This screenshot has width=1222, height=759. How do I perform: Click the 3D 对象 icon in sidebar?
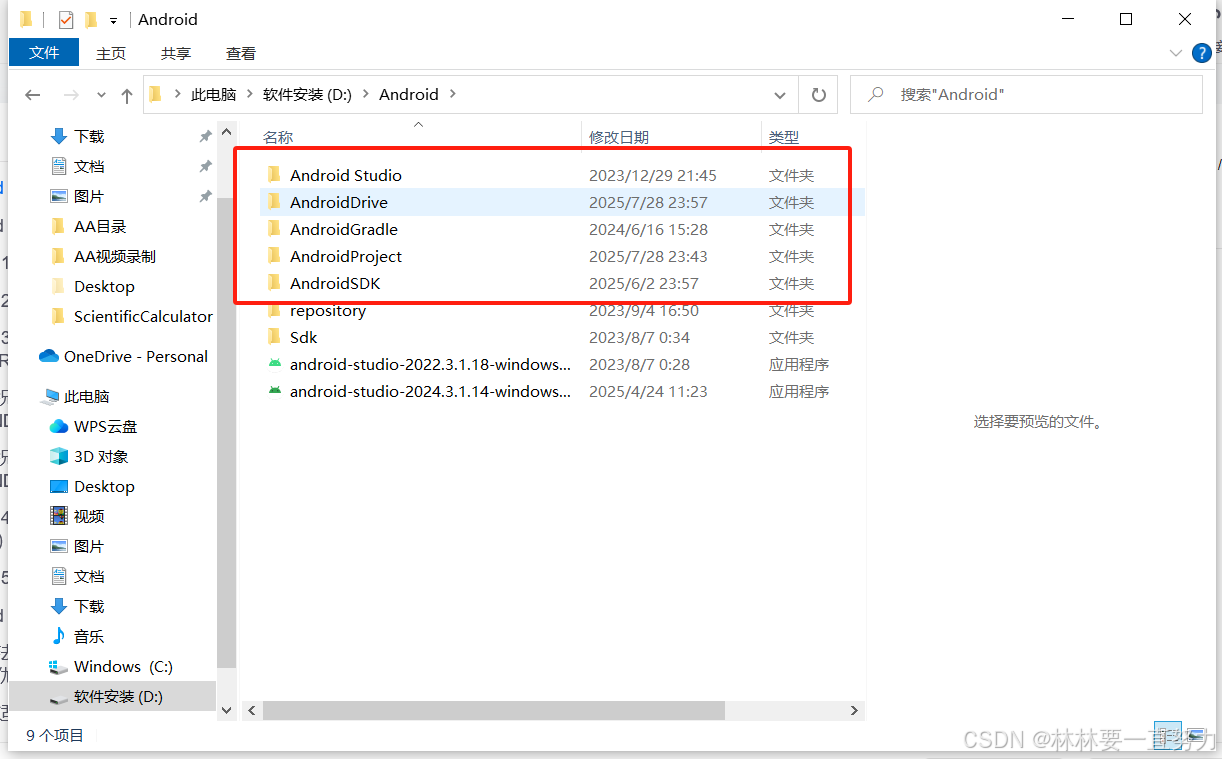click(58, 456)
